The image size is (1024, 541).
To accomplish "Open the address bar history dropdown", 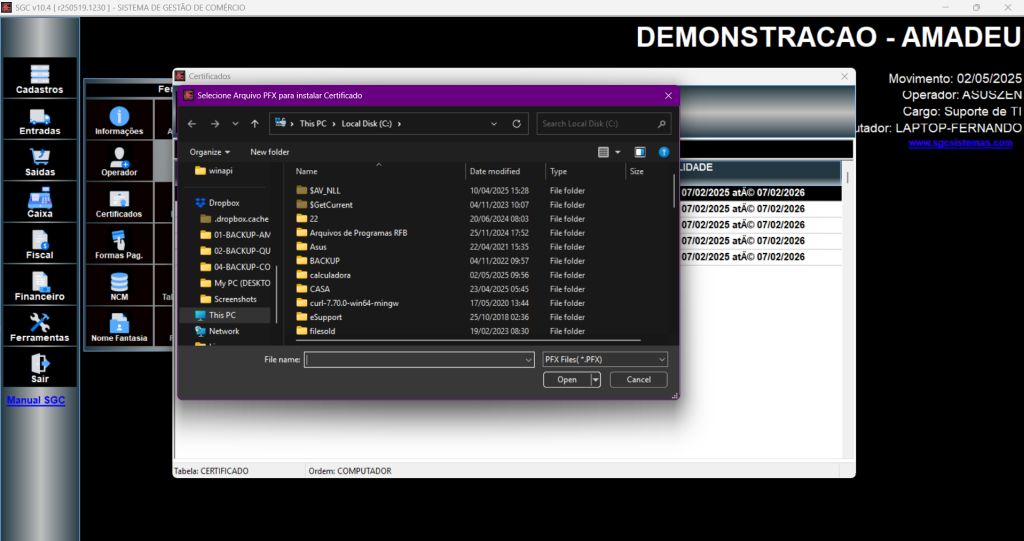I will click(x=494, y=123).
